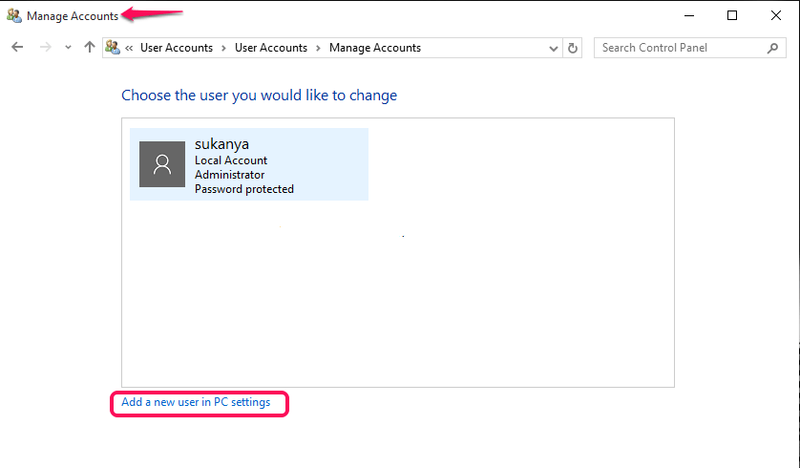Open the sukanya user account
Image resolution: width=800 pixels, height=468 pixels.
coord(249,164)
